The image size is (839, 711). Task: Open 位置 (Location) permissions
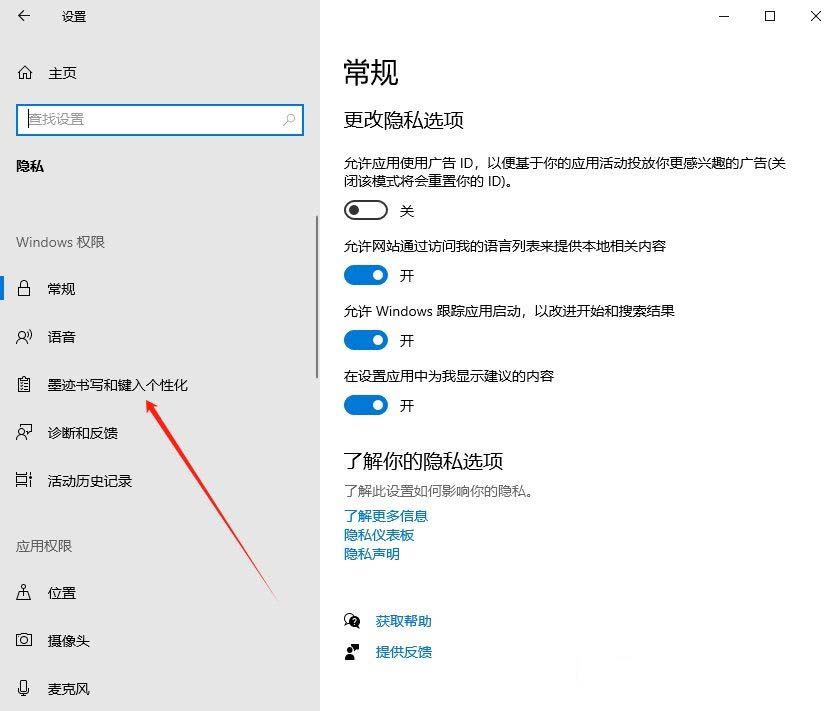pos(61,592)
